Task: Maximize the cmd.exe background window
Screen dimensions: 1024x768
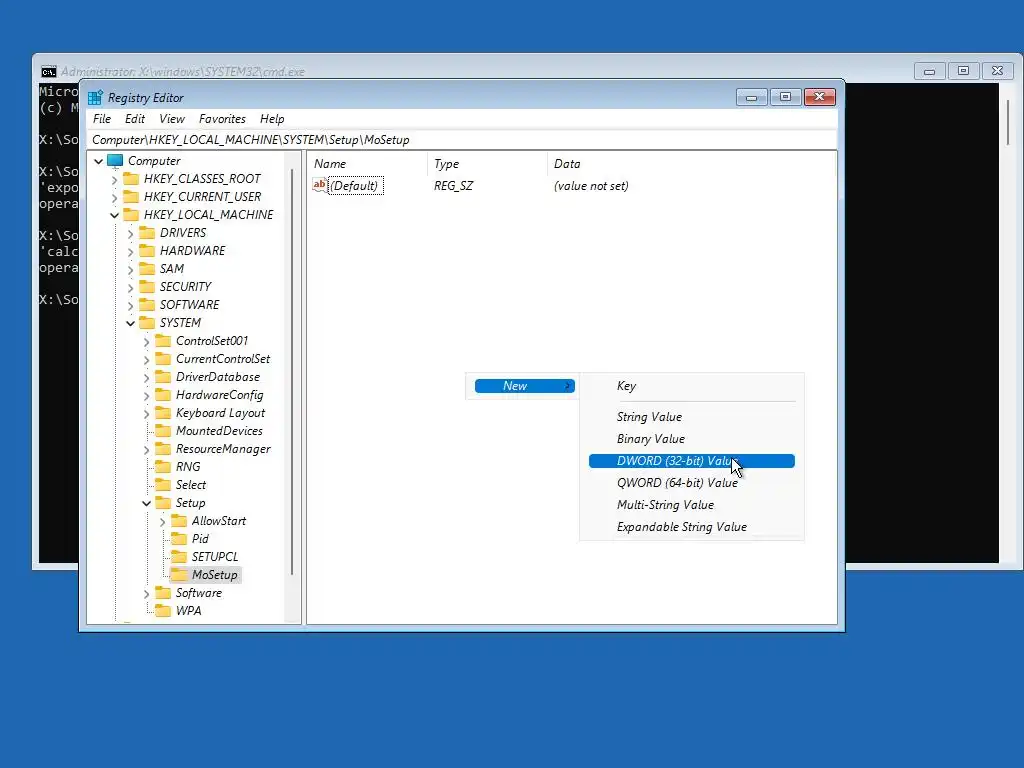Action: (963, 71)
